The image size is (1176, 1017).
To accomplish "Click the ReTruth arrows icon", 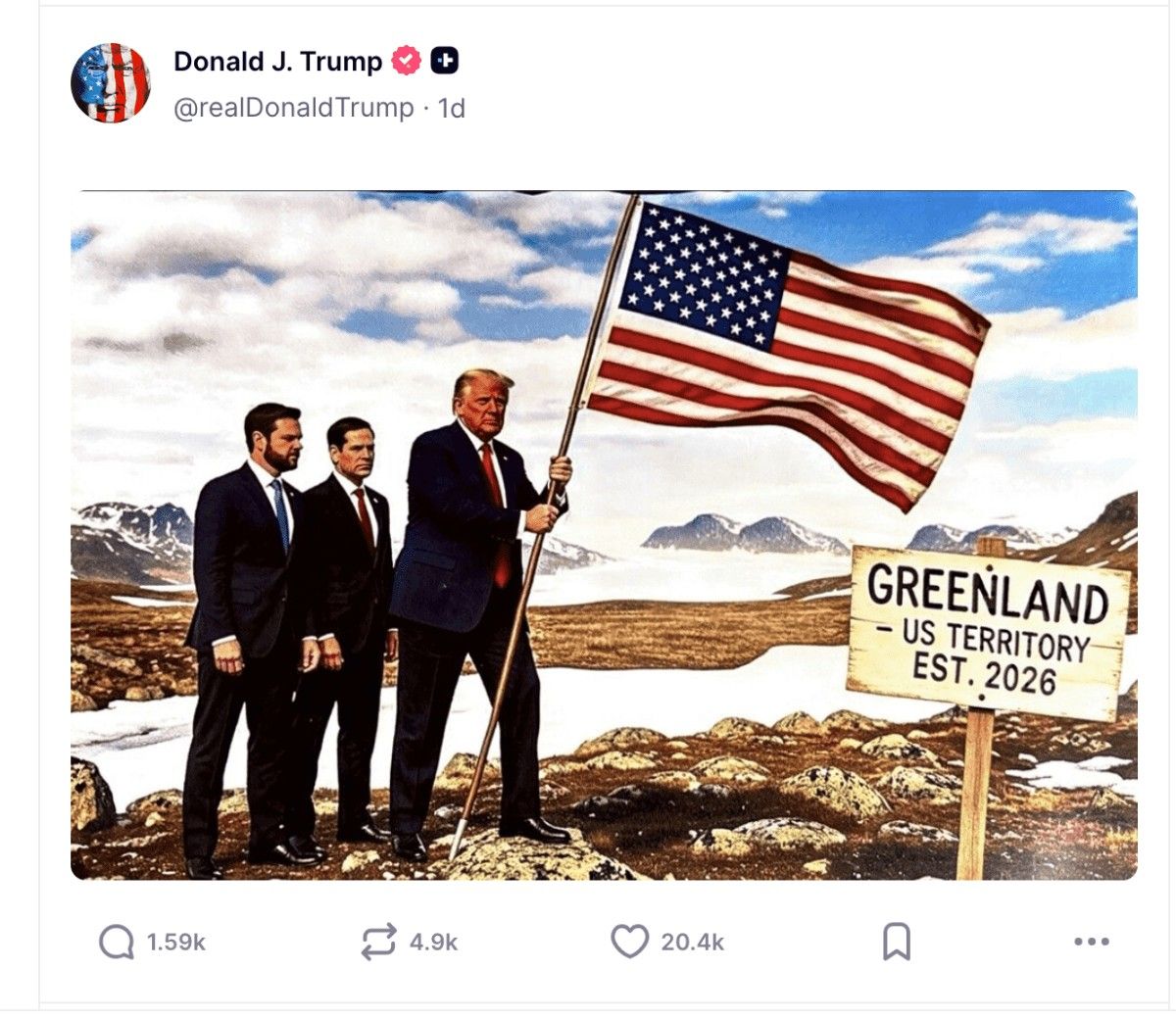I will (379, 943).
